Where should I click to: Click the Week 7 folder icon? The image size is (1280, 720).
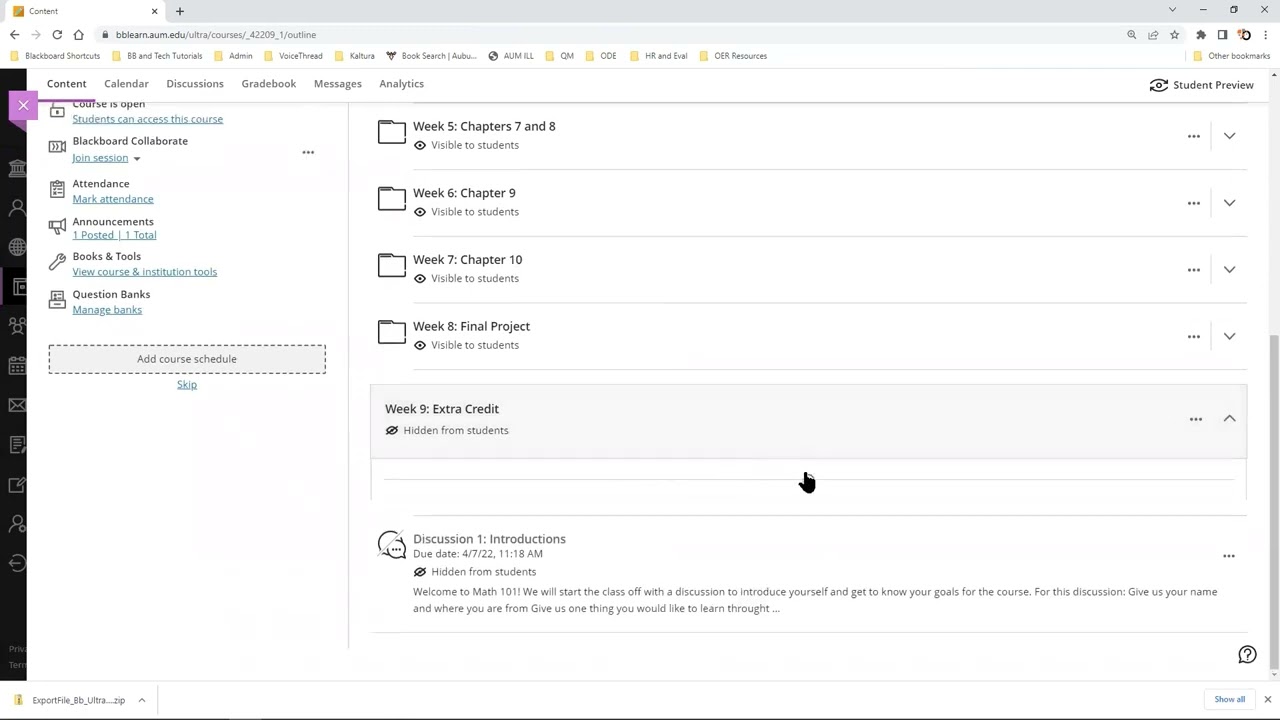[x=392, y=265]
